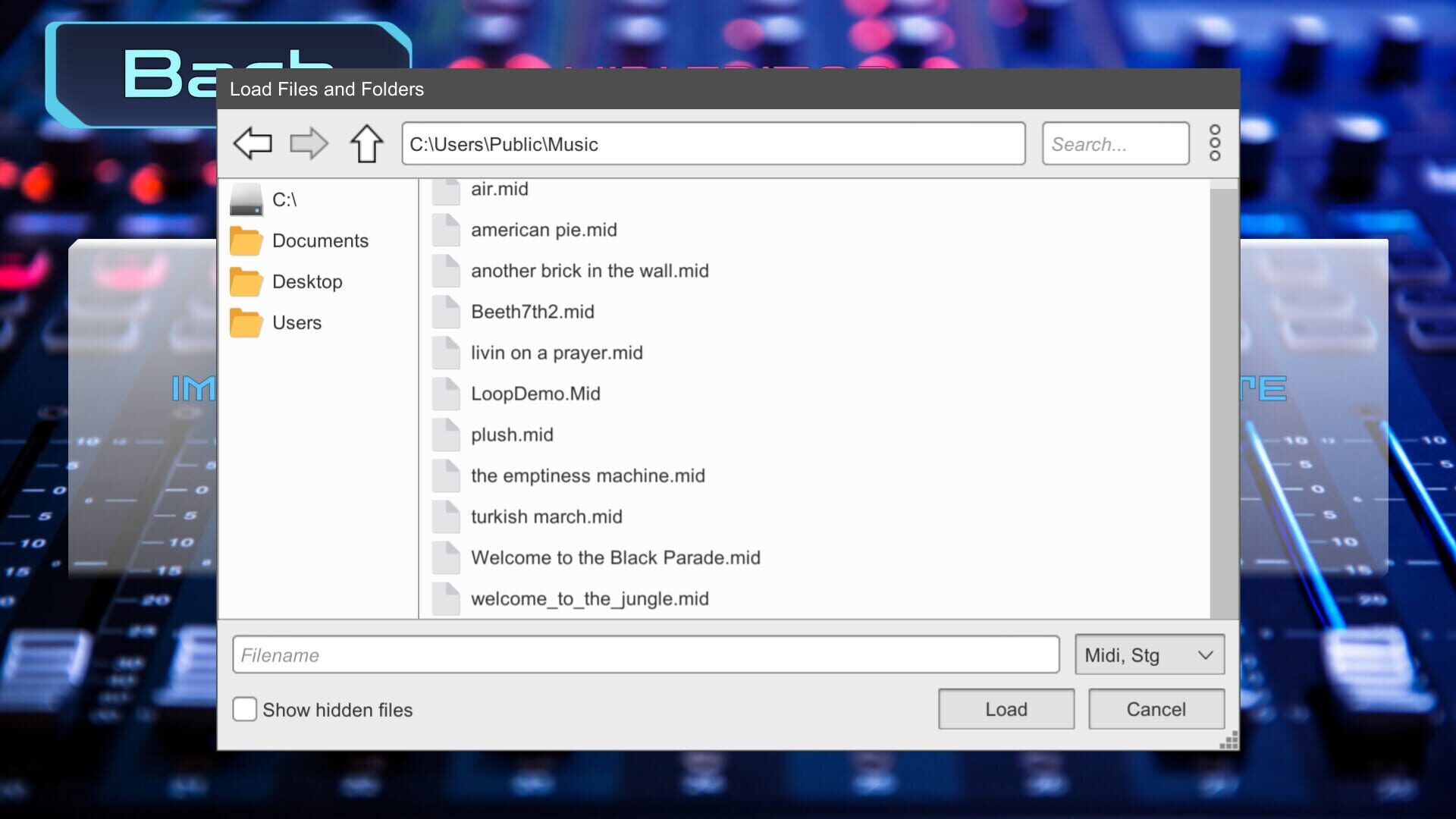Viewport: 1456px width, 819px height.
Task: Click inside the address path bar
Action: coord(713,144)
